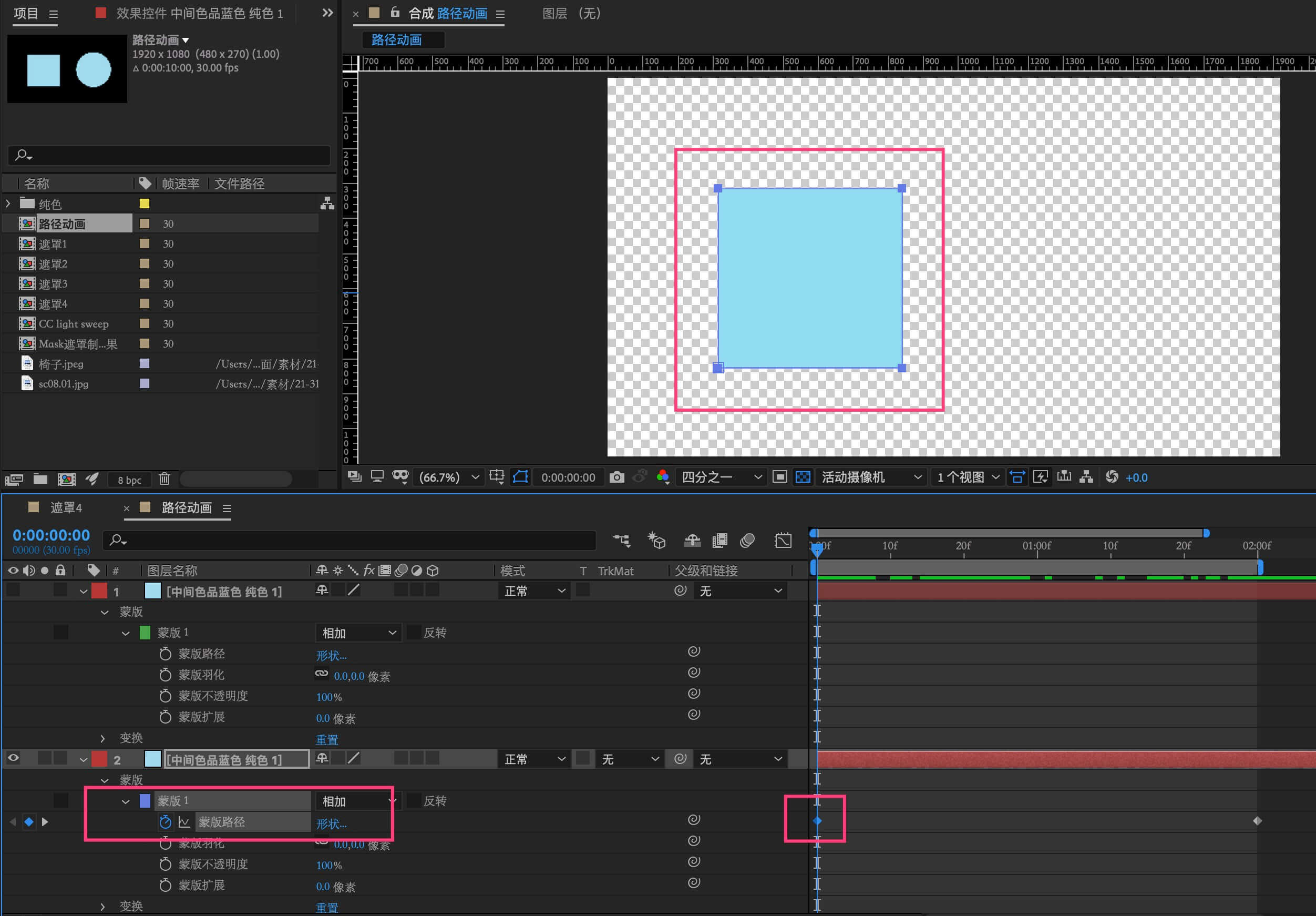1316x916 pixels.
Task: Toggle the 蒙版路径 keyframe diamond on layer 2
Action: tap(29, 822)
